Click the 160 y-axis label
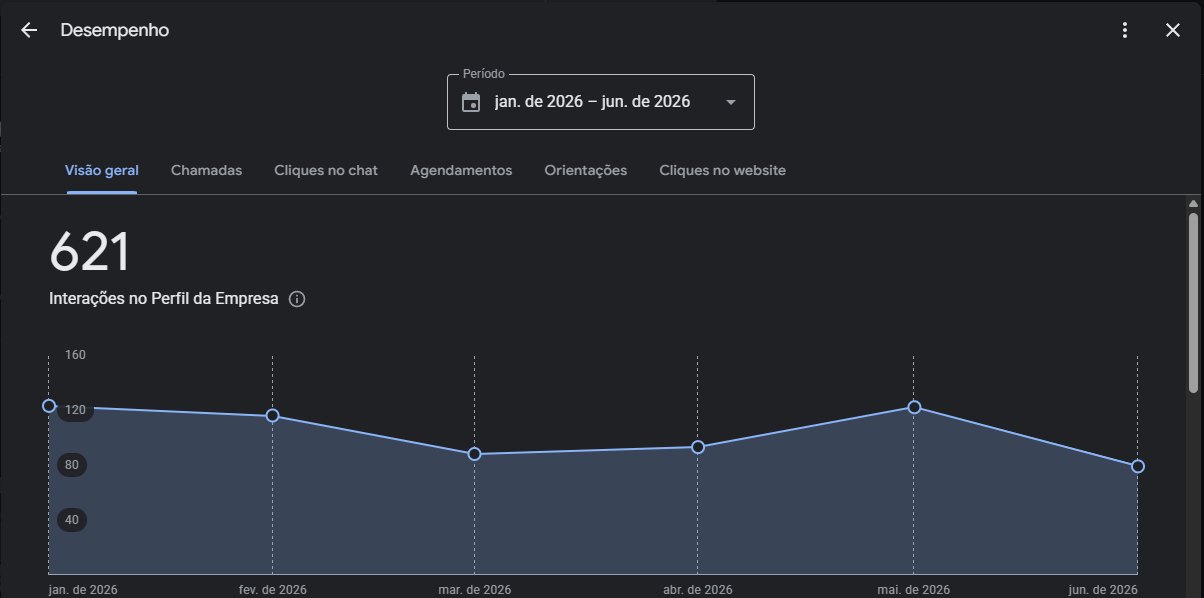This screenshot has height=598, width=1204. (x=75, y=355)
